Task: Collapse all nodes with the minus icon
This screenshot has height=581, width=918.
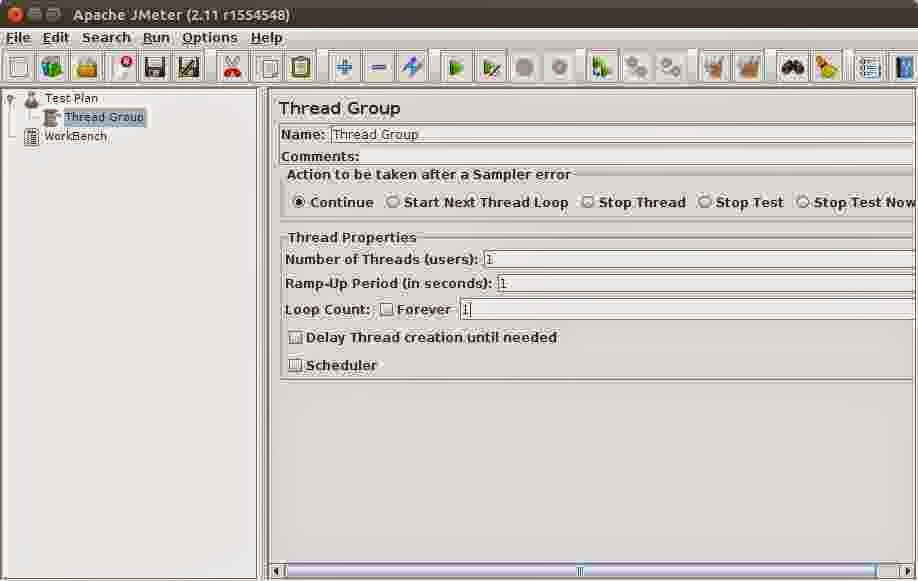Action: point(379,68)
